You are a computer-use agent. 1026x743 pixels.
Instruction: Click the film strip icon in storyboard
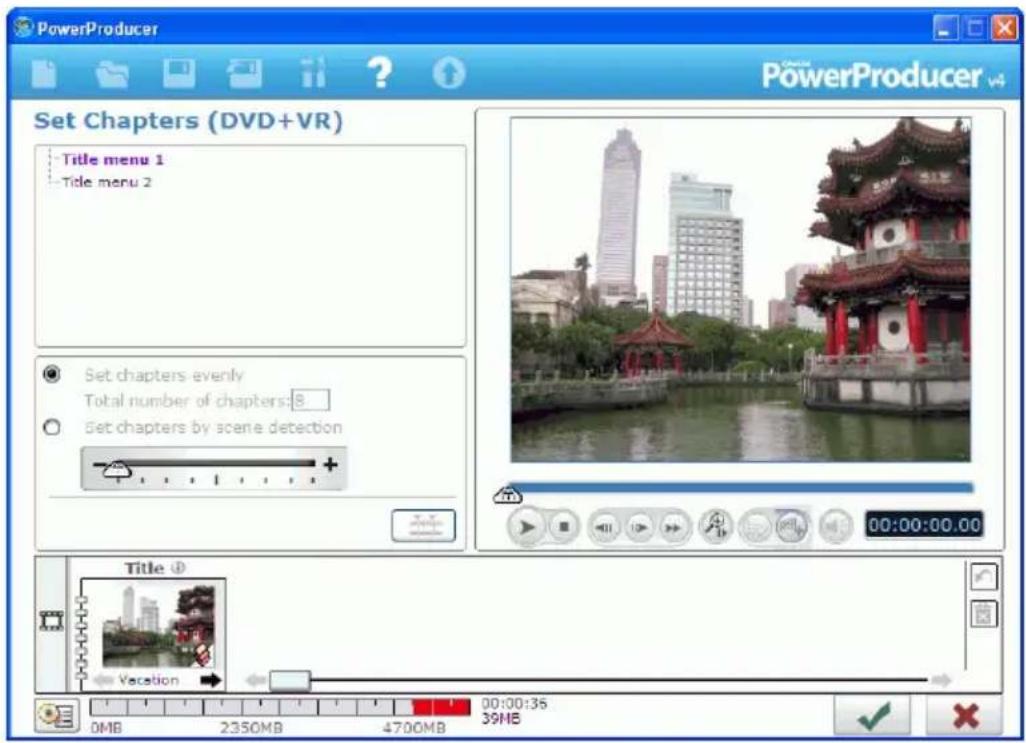click(x=52, y=620)
